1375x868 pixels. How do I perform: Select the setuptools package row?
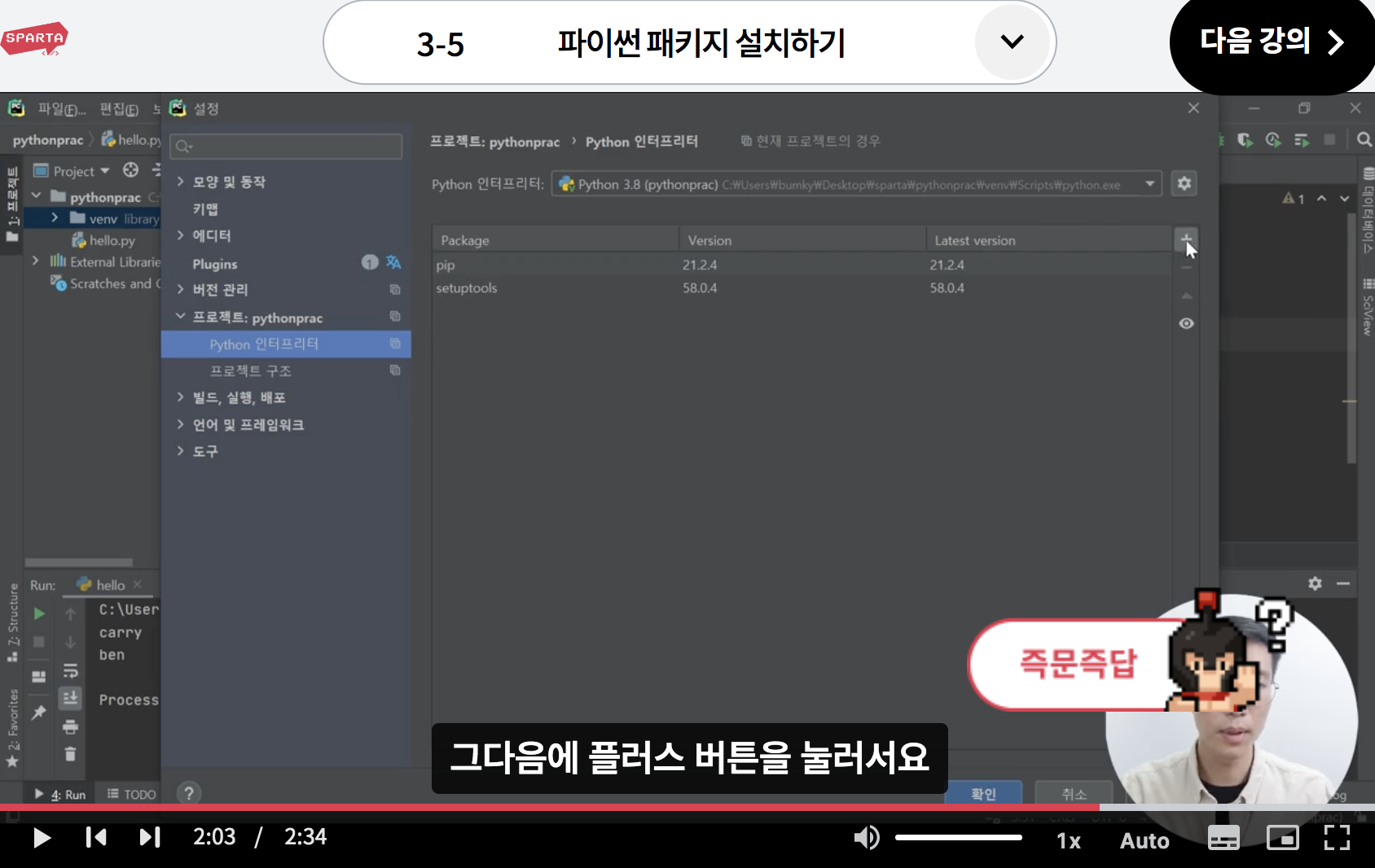tap(802, 287)
